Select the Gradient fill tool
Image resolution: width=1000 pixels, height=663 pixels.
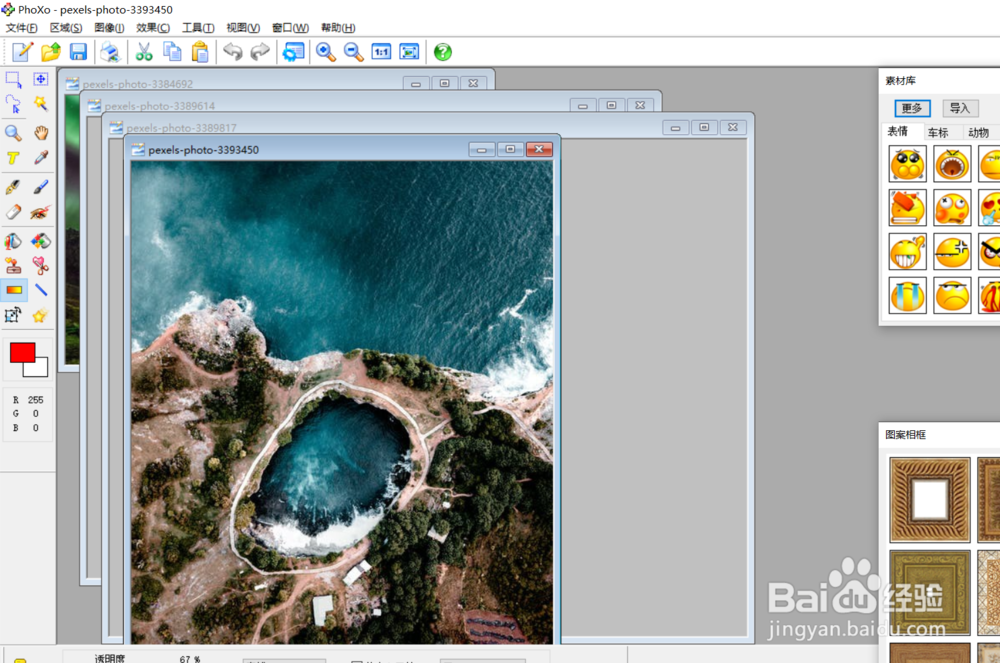click(14, 290)
